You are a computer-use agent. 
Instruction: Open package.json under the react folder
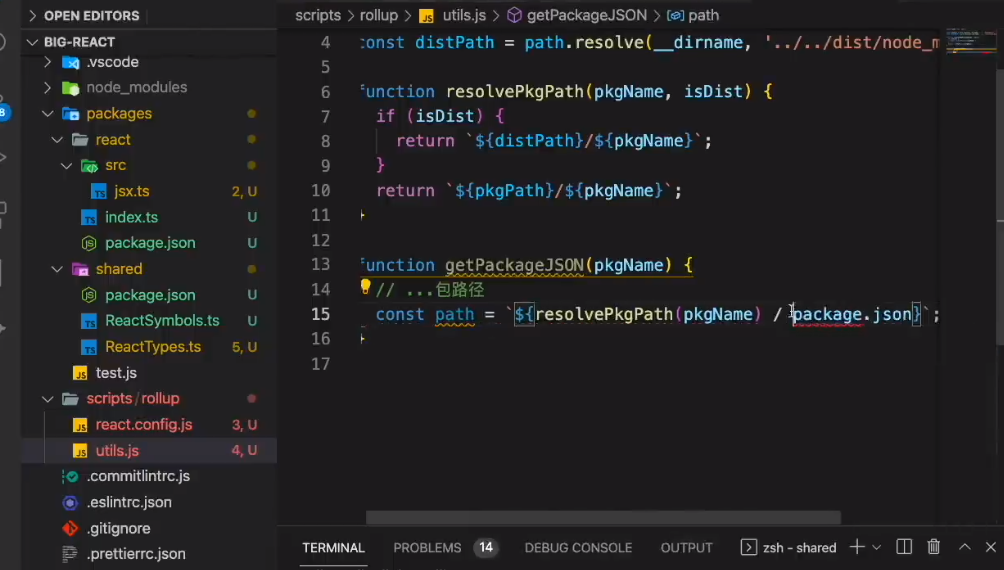pyautogui.click(x=150, y=243)
